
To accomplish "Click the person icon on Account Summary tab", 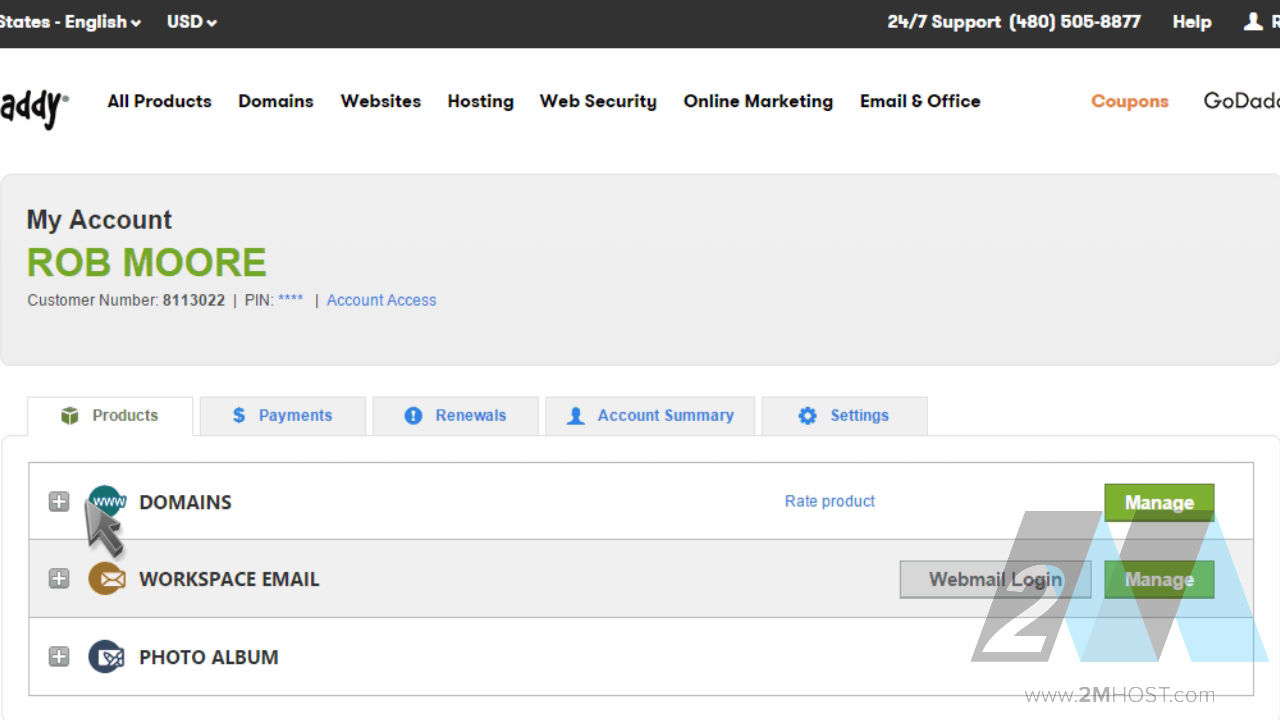I will pyautogui.click(x=575, y=416).
